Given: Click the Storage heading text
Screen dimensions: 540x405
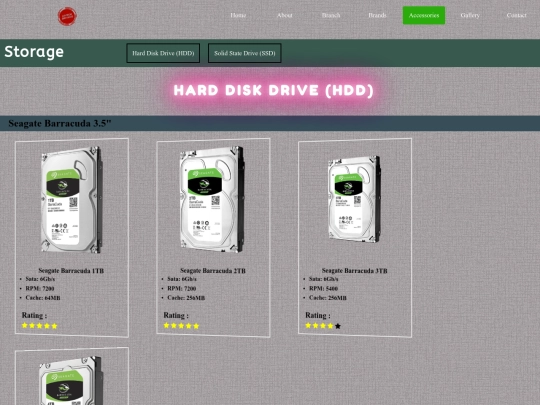Looking at the screenshot, I should (x=34, y=52).
